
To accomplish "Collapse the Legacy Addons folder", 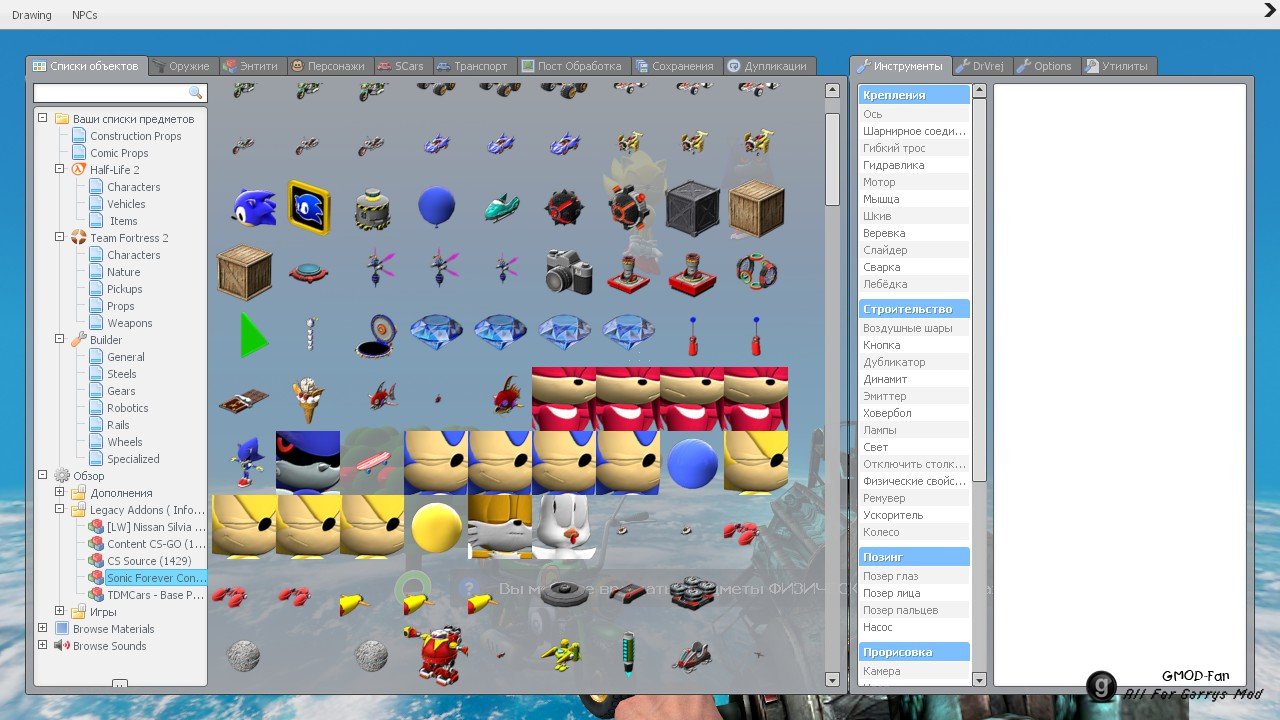I will click(x=60, y=509).
